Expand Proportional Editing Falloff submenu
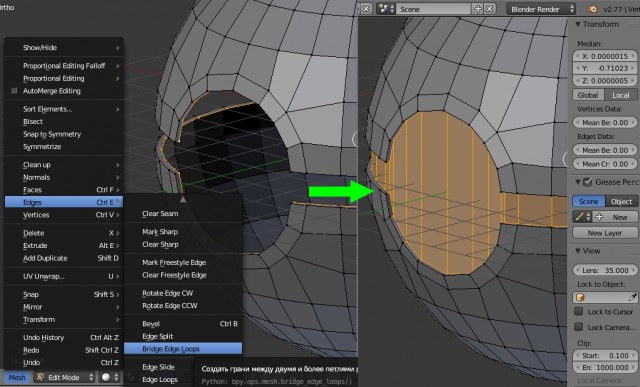640x387 pixels. coord(64,66)
